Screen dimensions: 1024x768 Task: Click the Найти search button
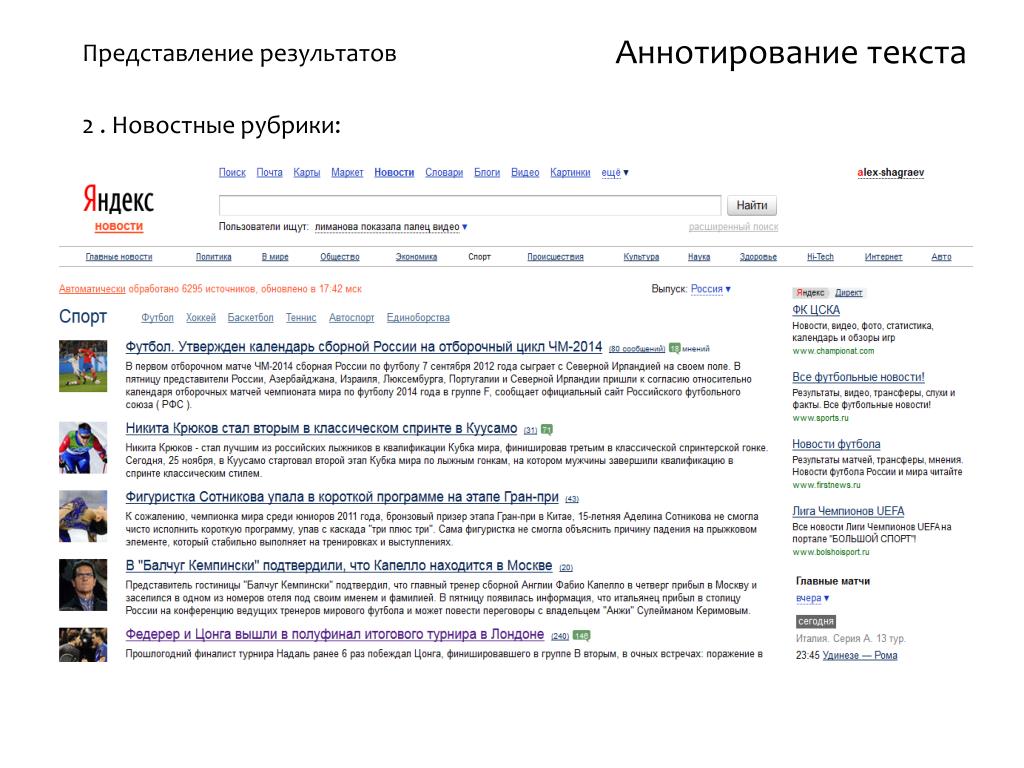[752, 205]
